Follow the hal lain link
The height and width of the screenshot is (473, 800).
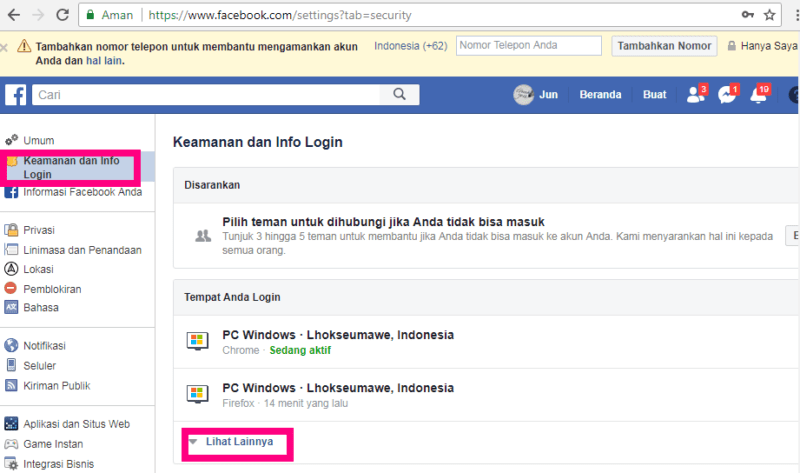(x=104, y=61)
